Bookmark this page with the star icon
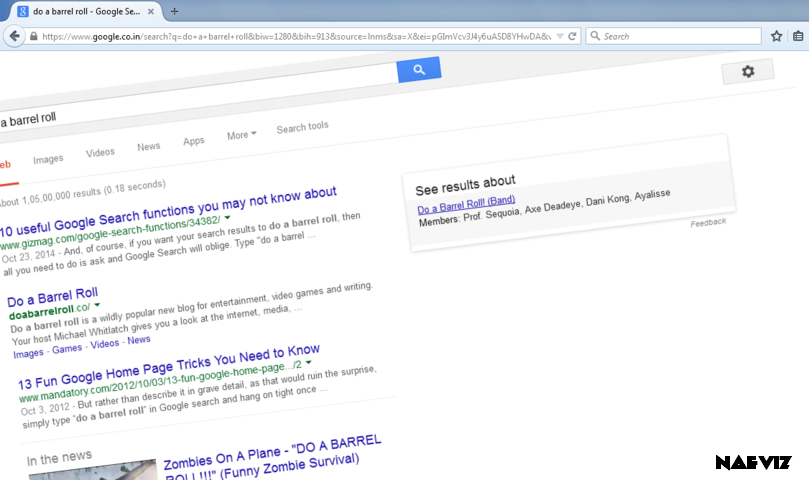Screen dimensions: 809x480 pos(776,36)
